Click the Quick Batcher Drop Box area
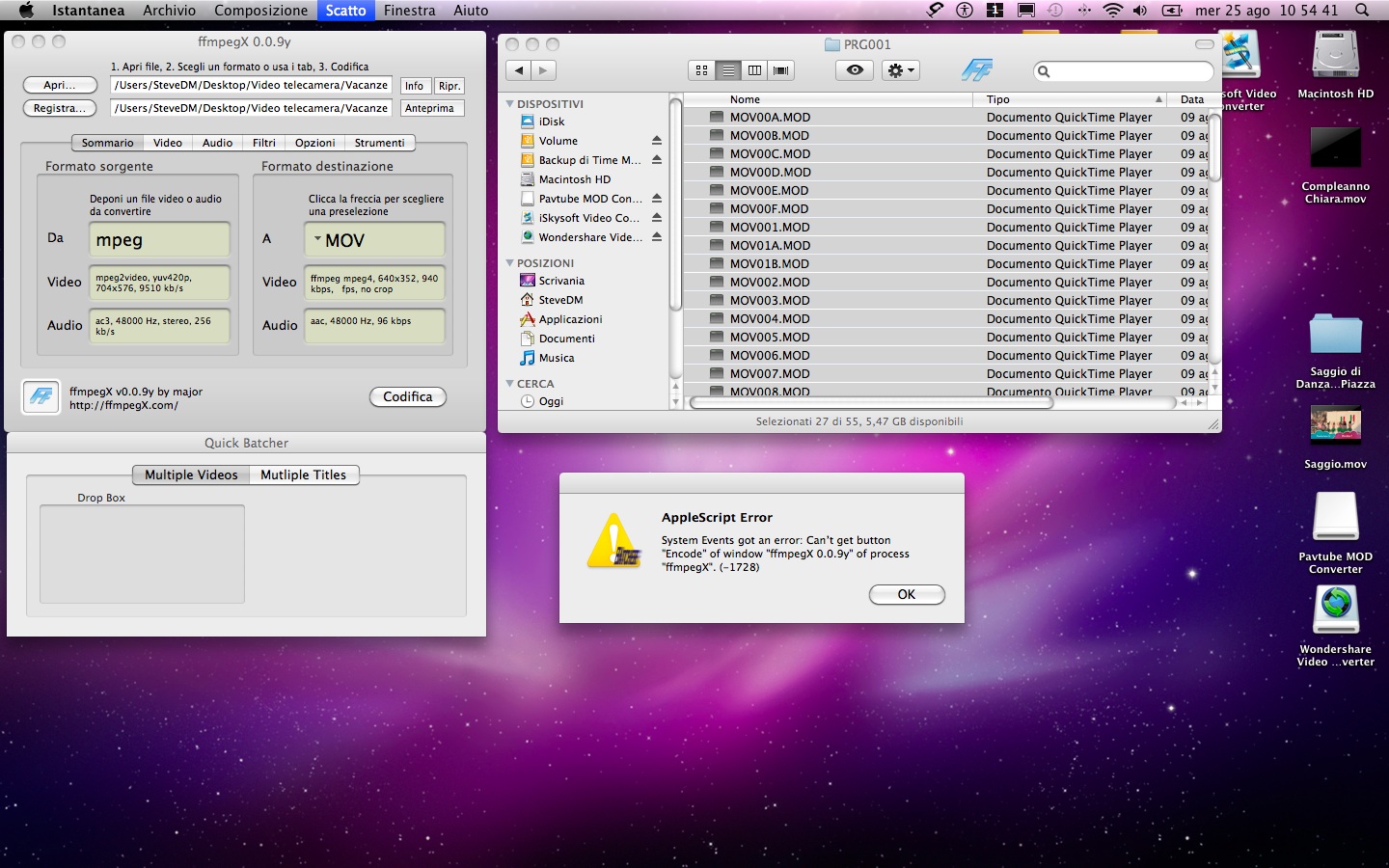 (x=142, y=554)
